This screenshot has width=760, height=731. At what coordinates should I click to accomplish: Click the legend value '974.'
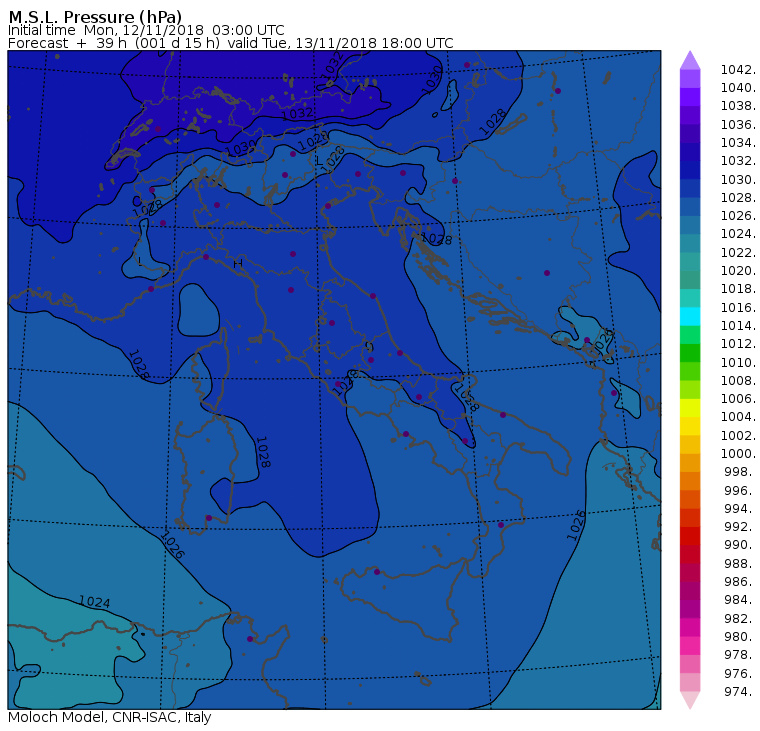point(740,691)
